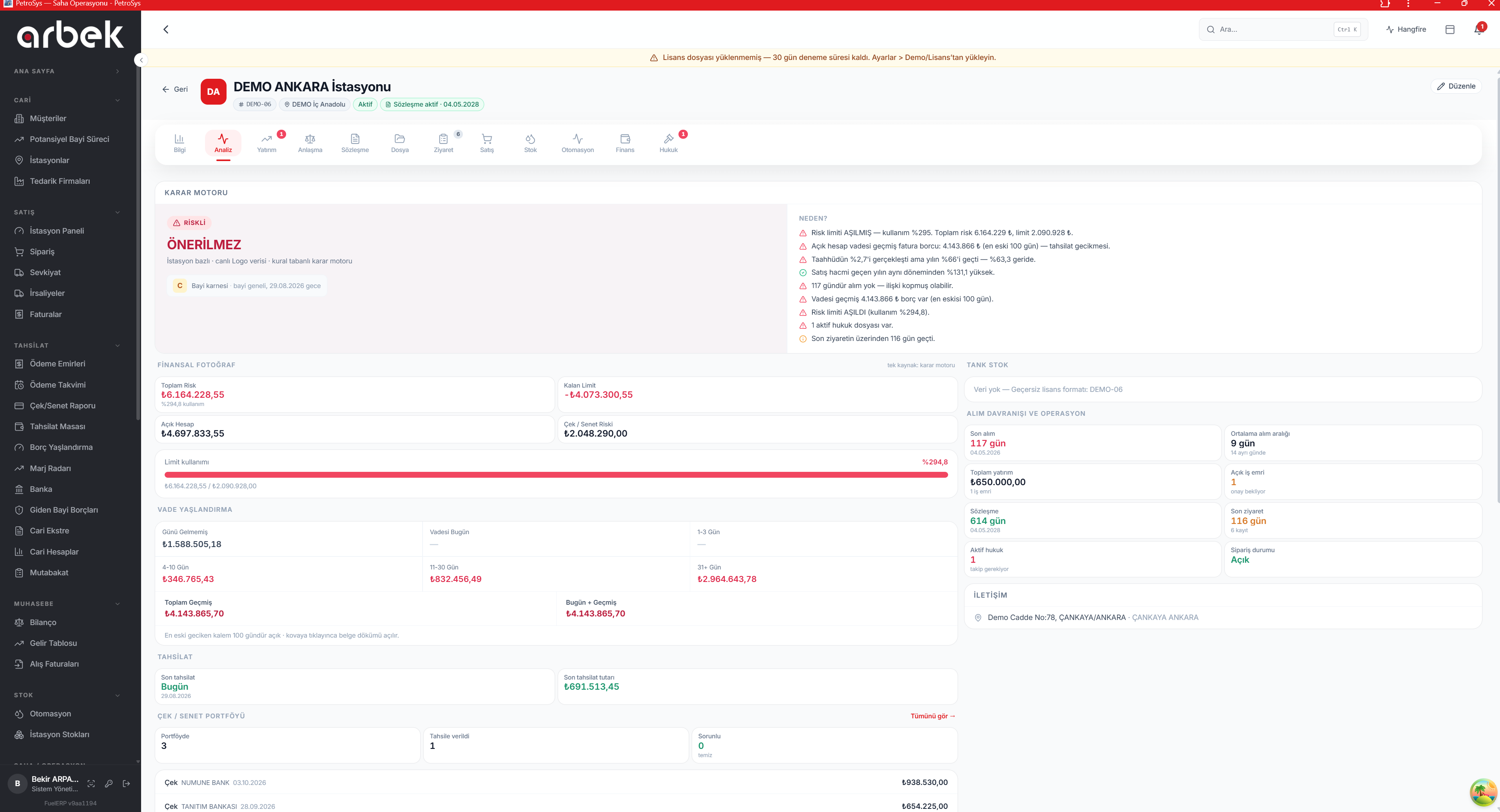Collapse the MUHASEBE sidebar section
Viewport: 1500px width, 812px height.
point(67,604)
